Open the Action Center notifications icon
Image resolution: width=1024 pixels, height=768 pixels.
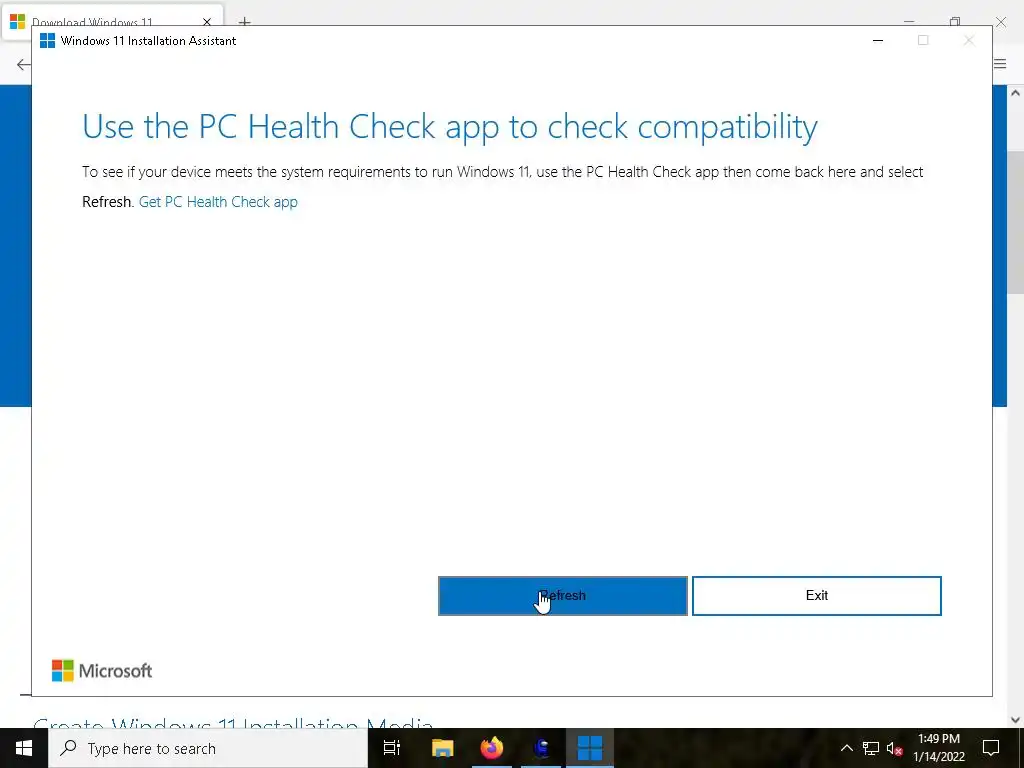tap(991, 748)
